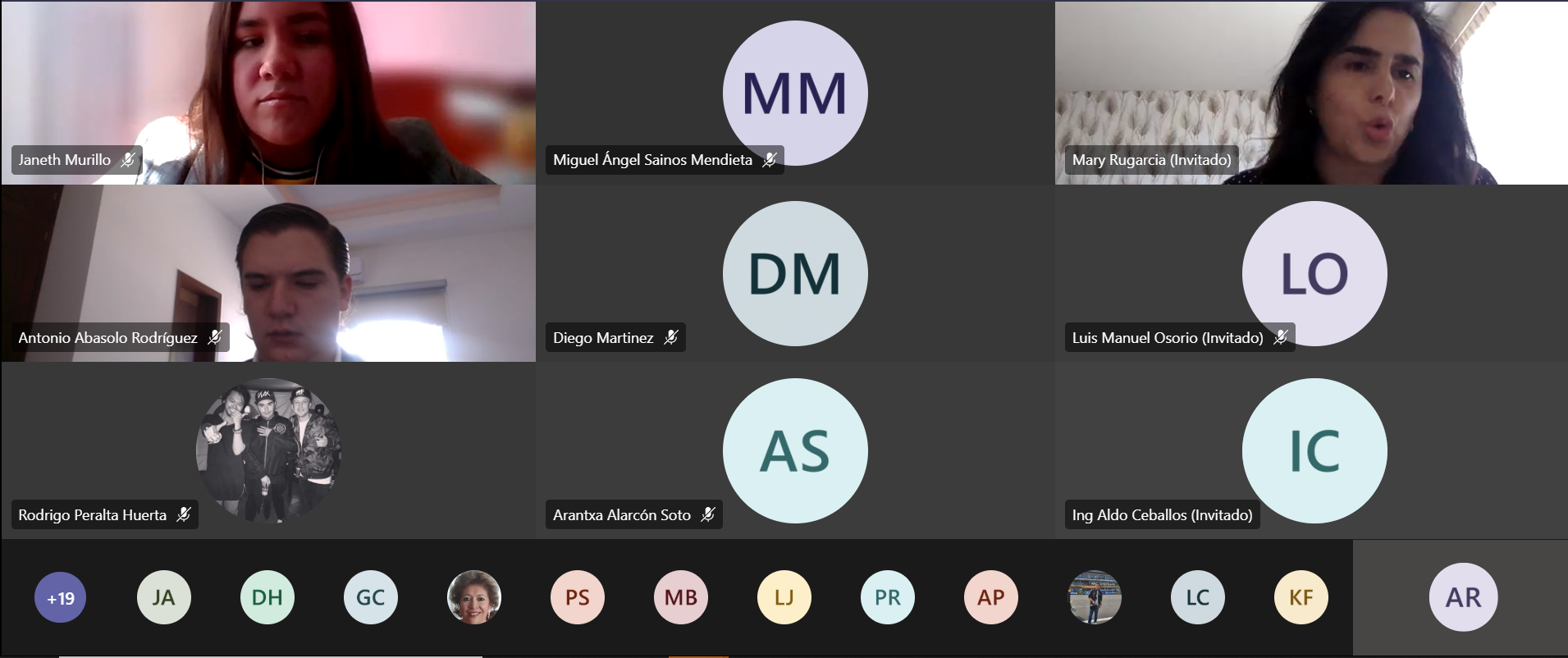This screenshot has width=1568, height=658.
Task: Select the GC participant avatar
Action: point(370,597)
